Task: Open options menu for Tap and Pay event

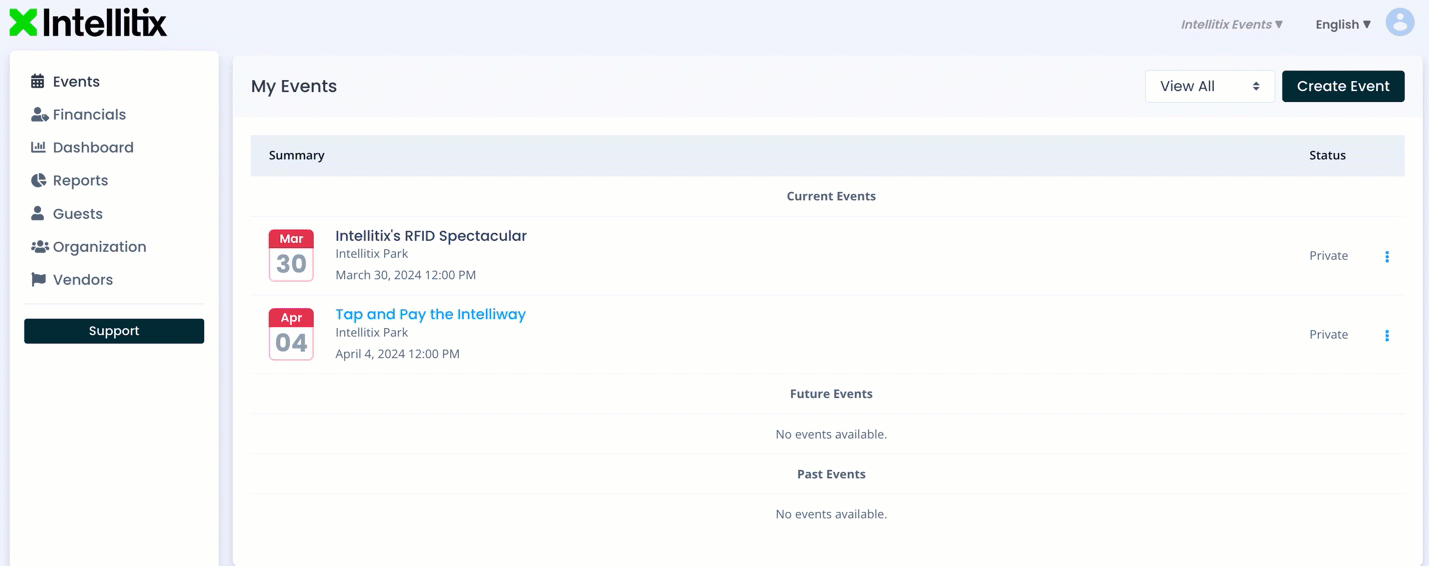Action: point(1386,336)
